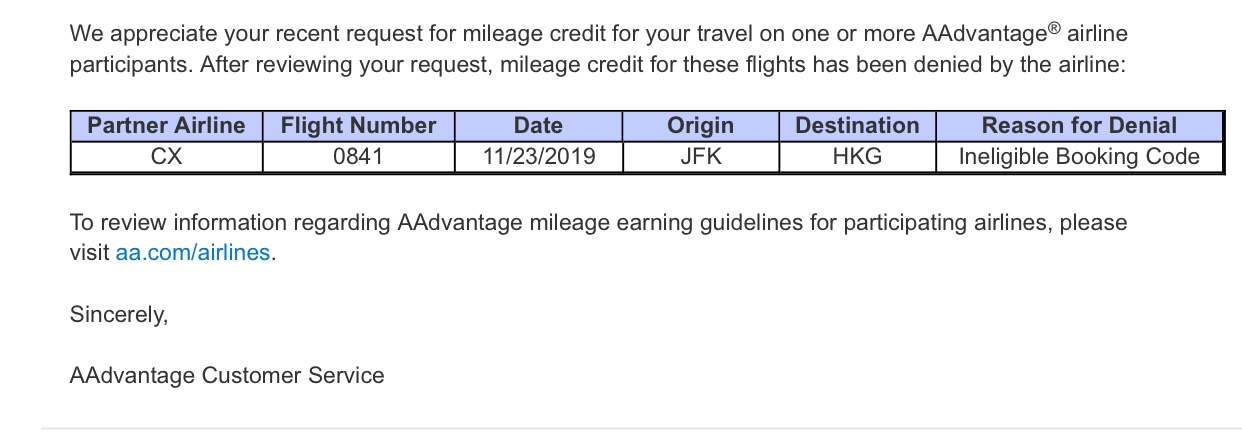Click the AAdvantage Customer Service signature
Screen dimensions: 1242x432
(x=227, y=376)
